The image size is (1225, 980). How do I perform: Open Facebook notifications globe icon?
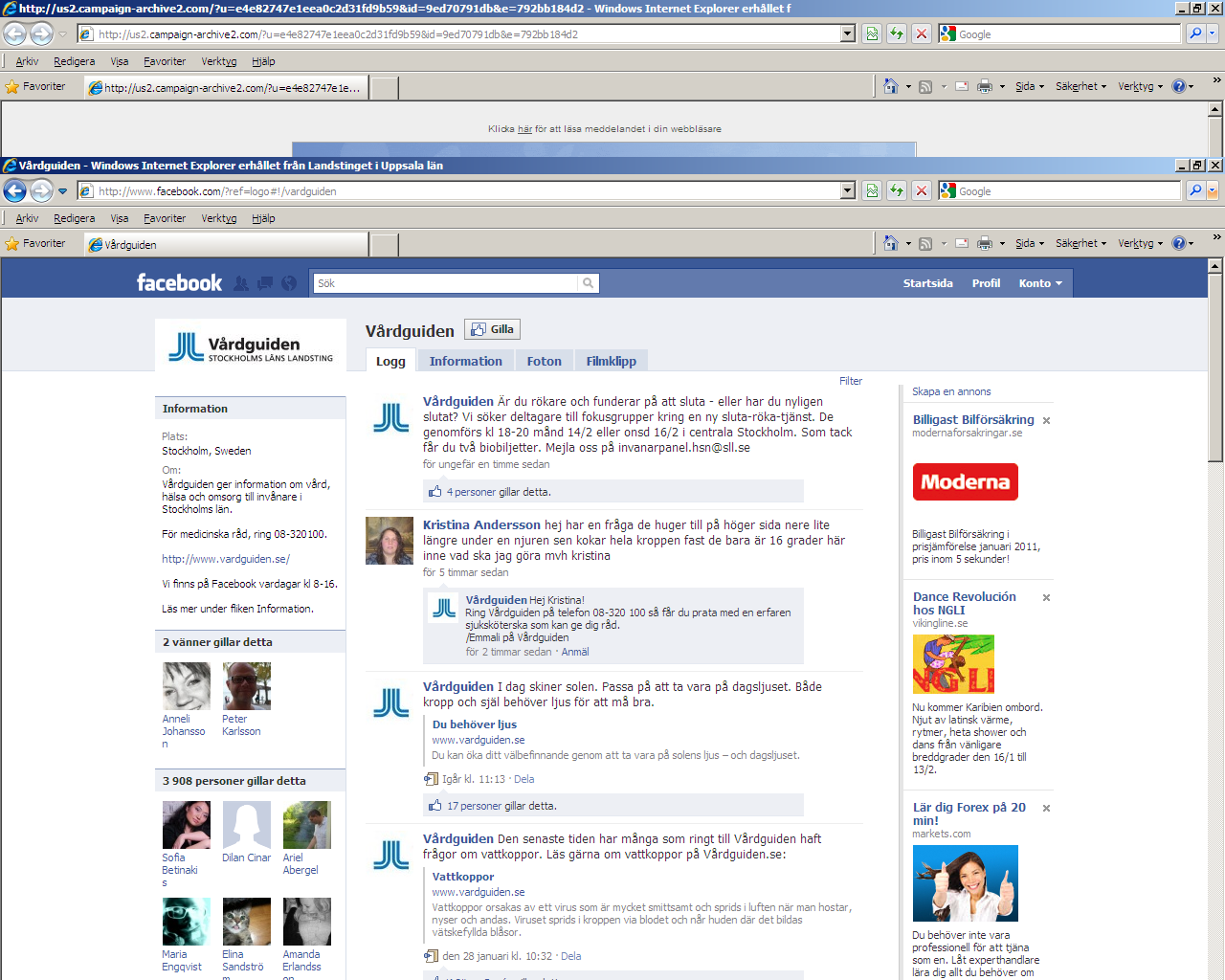point(289,283)
